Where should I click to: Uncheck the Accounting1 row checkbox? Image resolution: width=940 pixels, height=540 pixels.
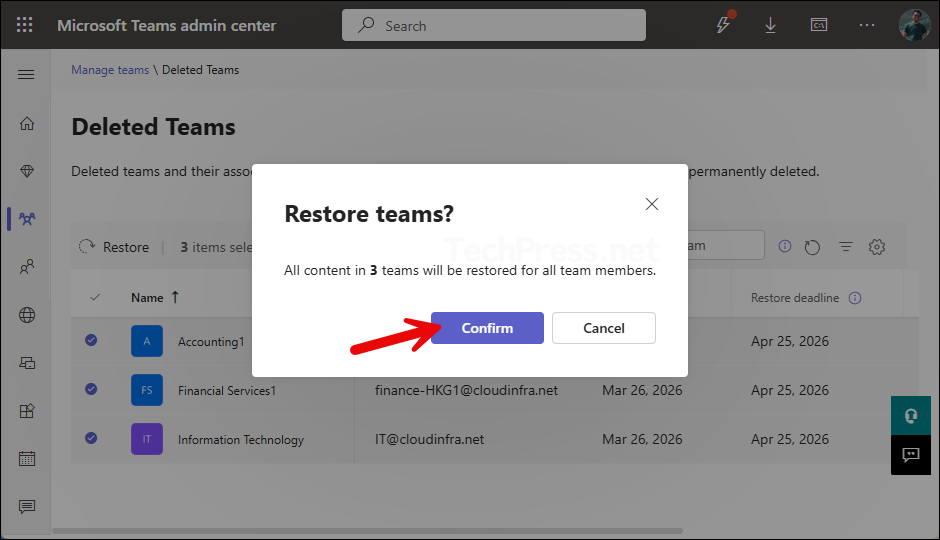[x=91, y=340]
